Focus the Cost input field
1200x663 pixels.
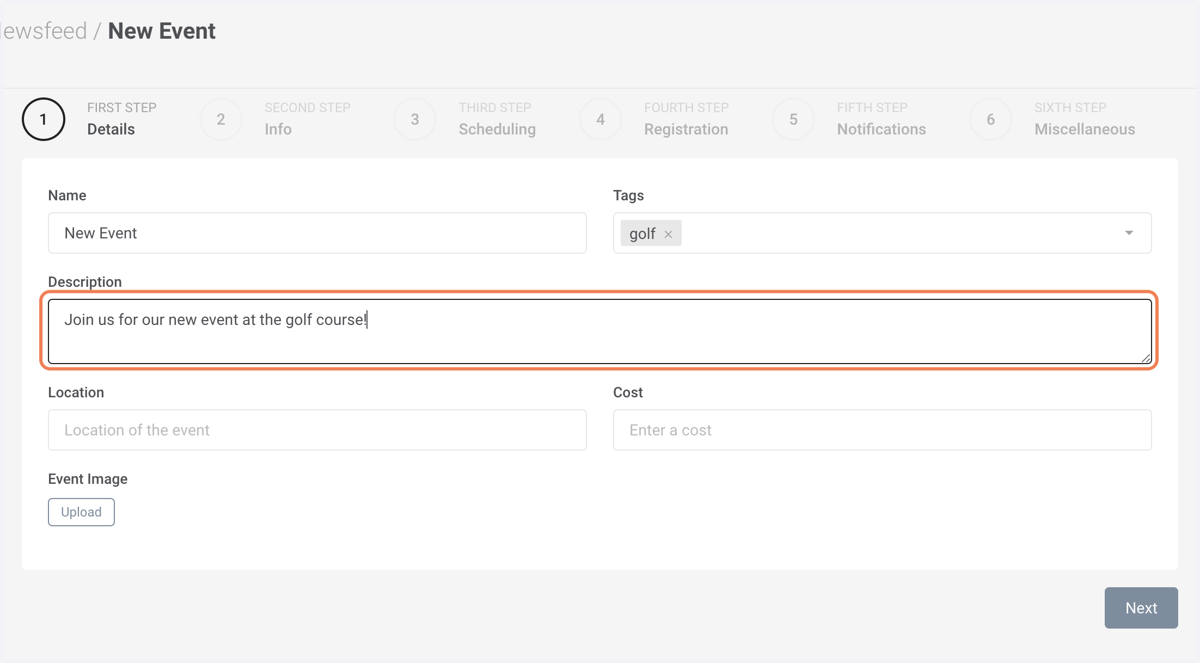882,430
